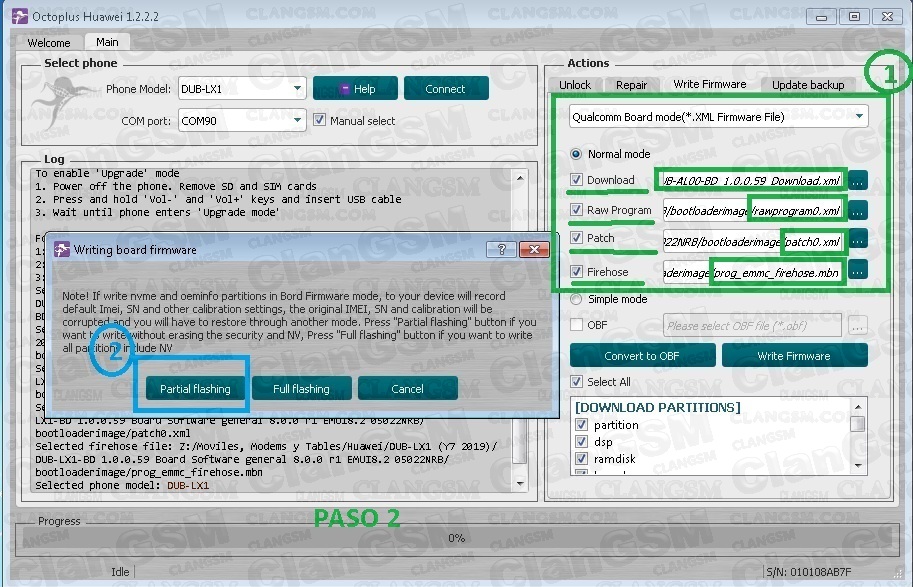Screen dimensions: 913x587
Task: Uncheck the partition item in download partitions
Action: click(x=581, y=425)
